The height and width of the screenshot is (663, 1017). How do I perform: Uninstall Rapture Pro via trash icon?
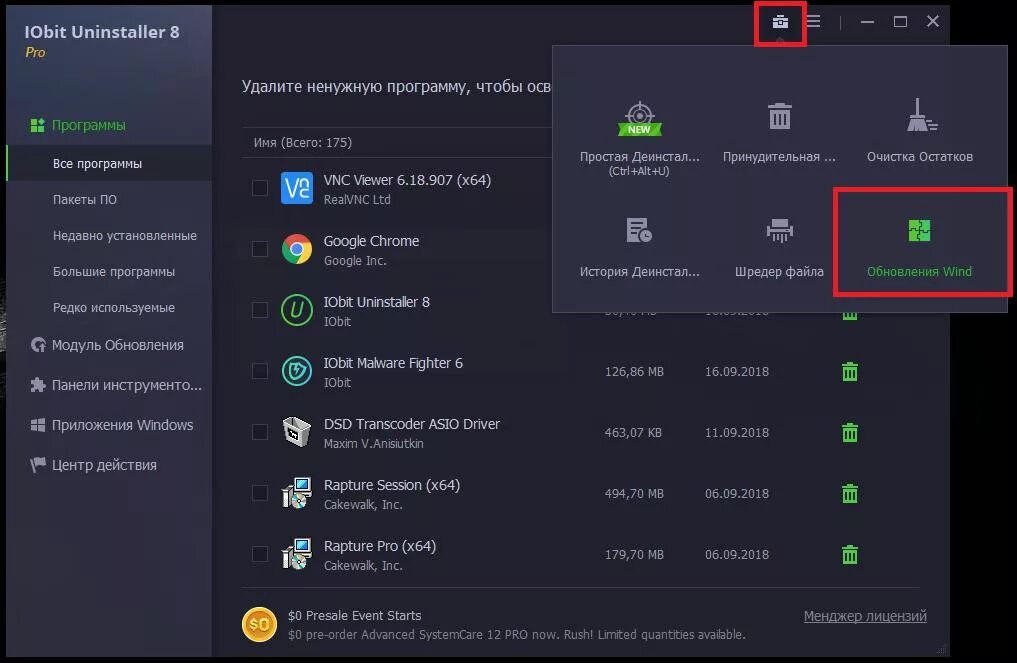click(x=850, y=555)
